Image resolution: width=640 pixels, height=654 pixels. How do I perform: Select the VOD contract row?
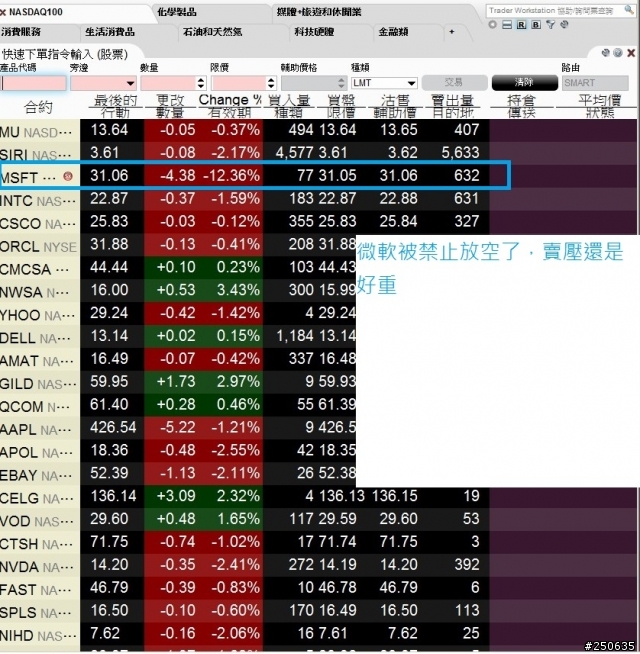40,522
